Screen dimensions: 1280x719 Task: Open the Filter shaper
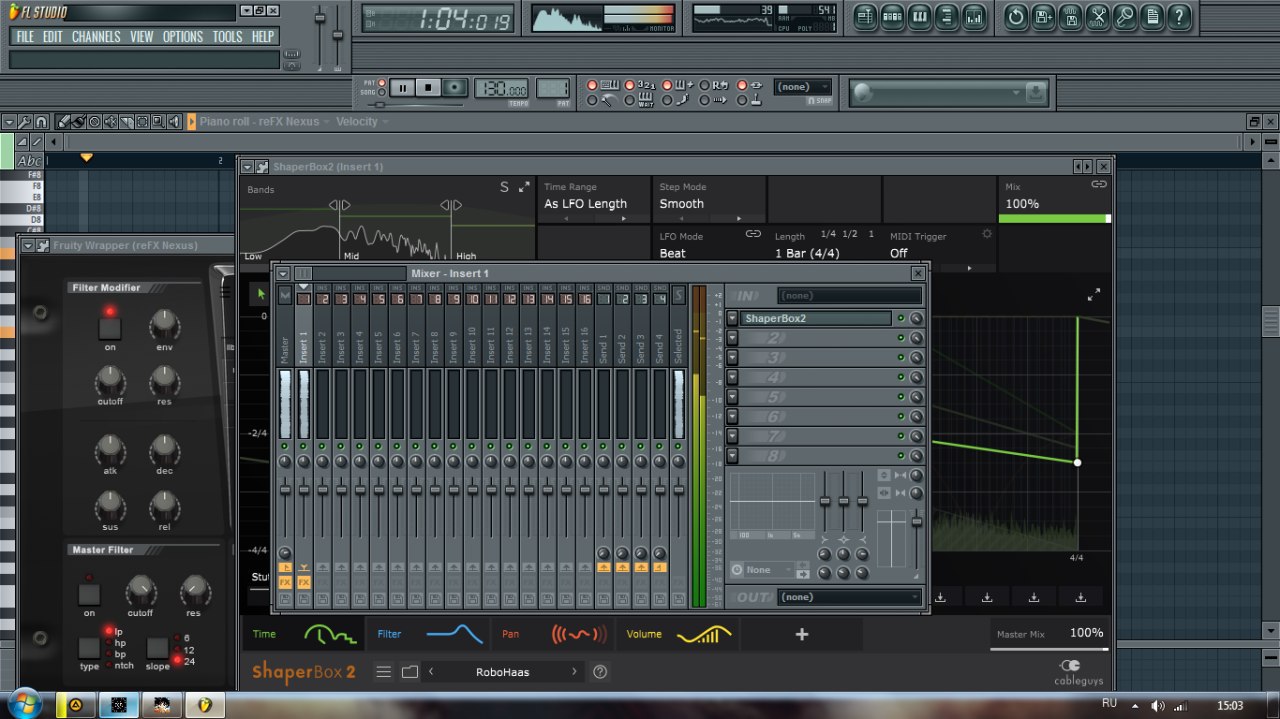pyautogui.click(x=431, y=634)
